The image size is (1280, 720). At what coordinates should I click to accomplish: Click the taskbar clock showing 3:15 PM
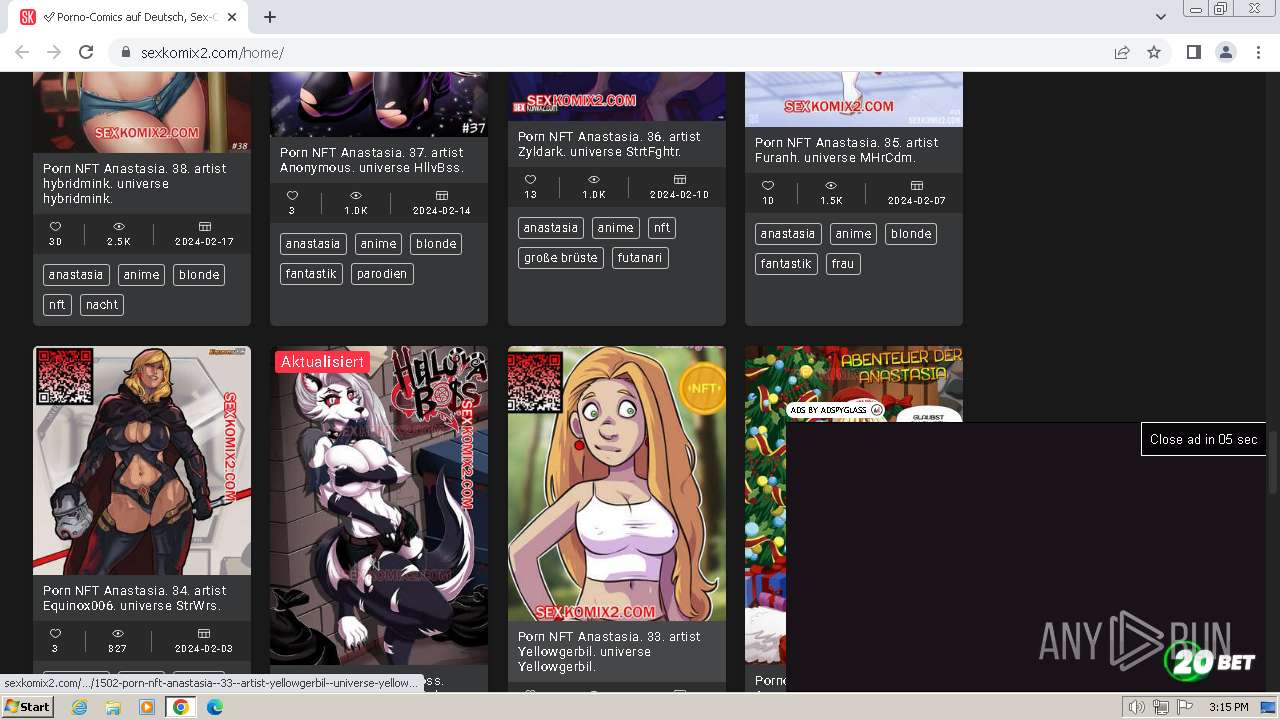tap(1228, 707)
